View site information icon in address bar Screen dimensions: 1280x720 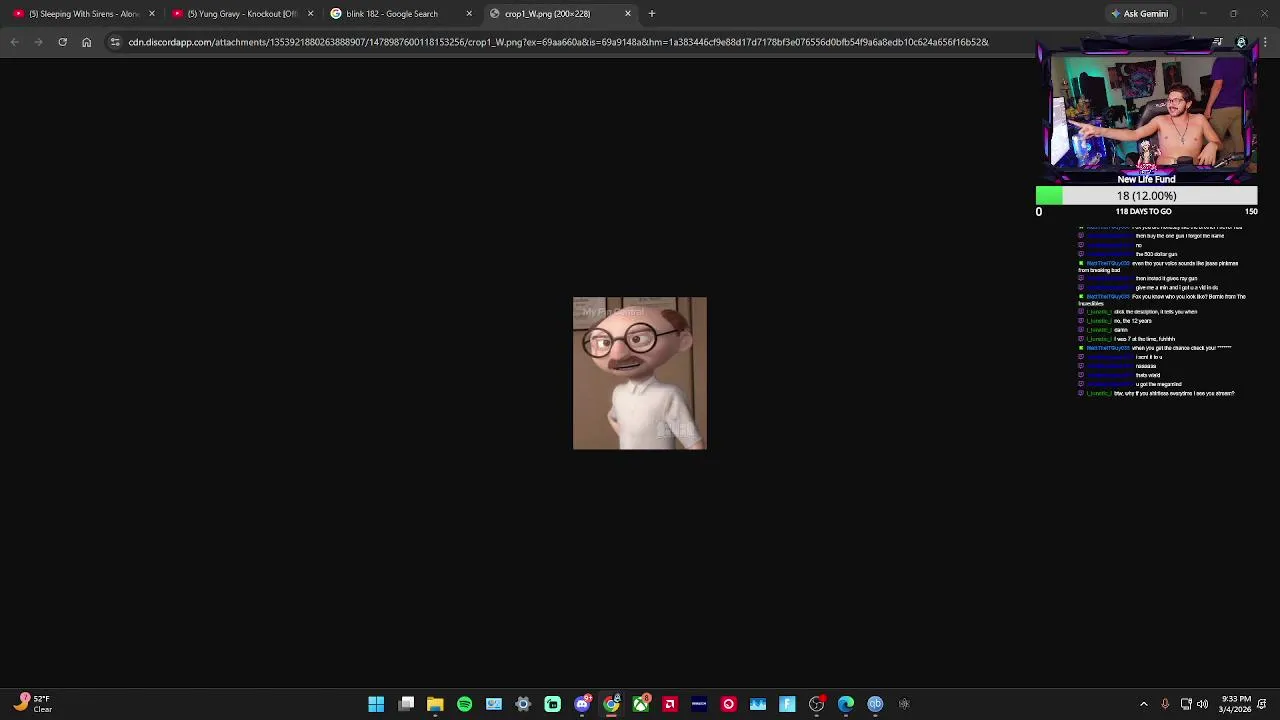pos(115,42)
